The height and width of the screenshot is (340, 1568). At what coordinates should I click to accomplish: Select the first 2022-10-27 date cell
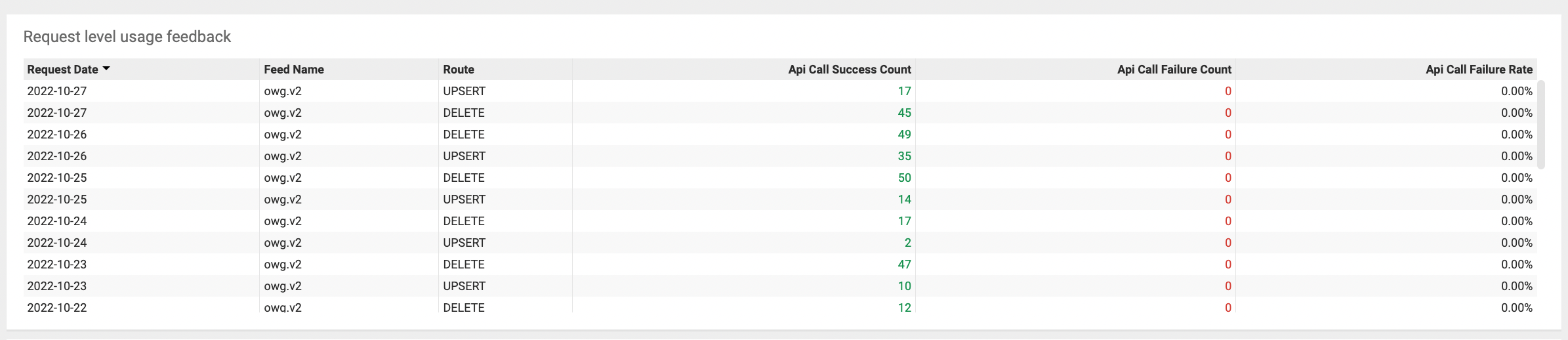57,91
